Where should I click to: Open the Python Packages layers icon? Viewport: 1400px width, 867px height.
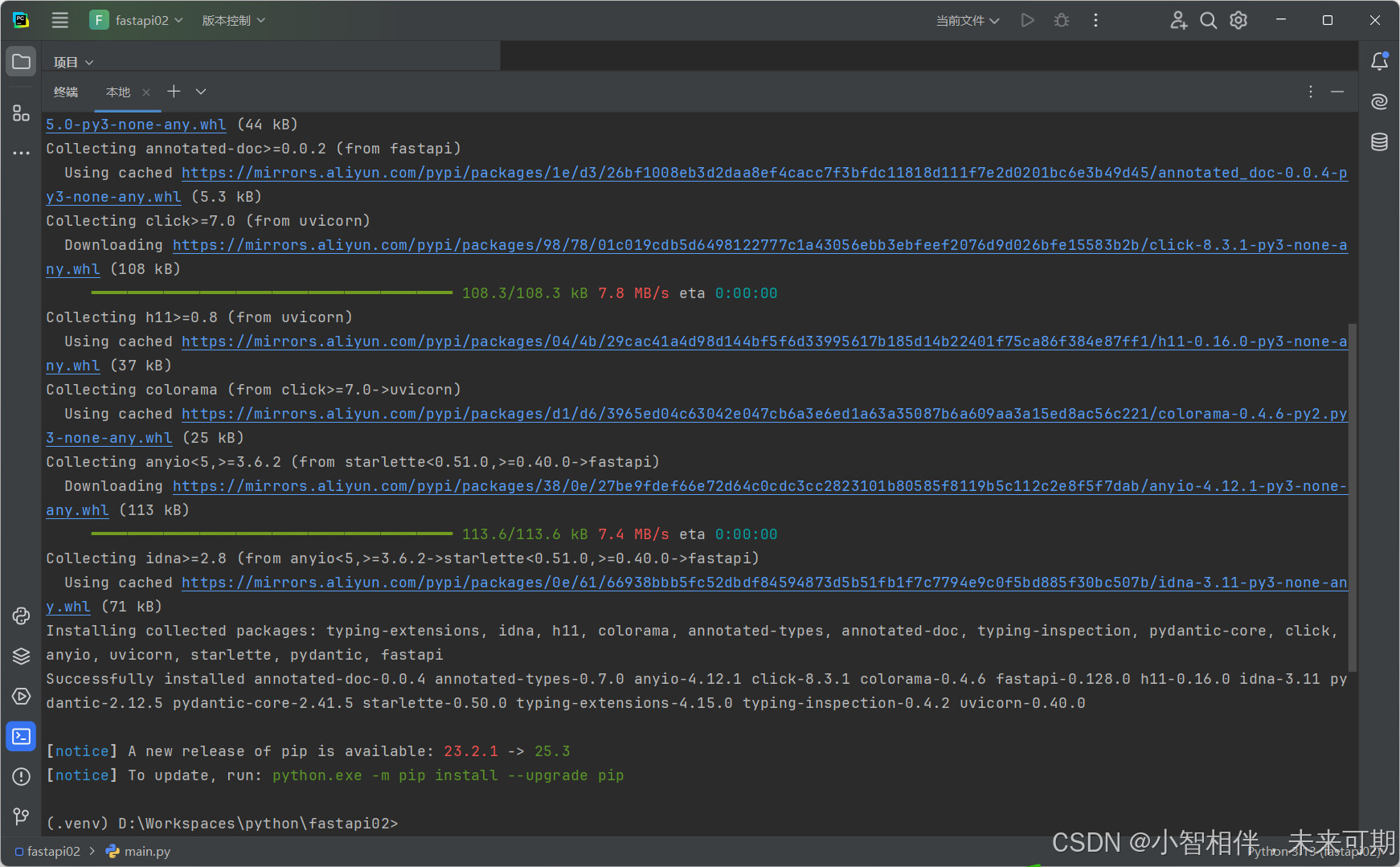pos(22,656)
